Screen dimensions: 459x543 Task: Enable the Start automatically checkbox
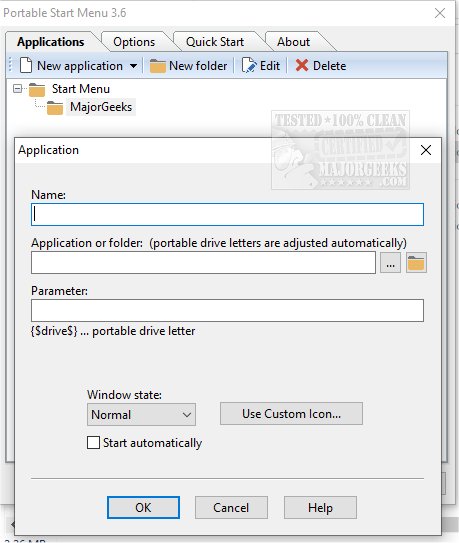point(93,443)
